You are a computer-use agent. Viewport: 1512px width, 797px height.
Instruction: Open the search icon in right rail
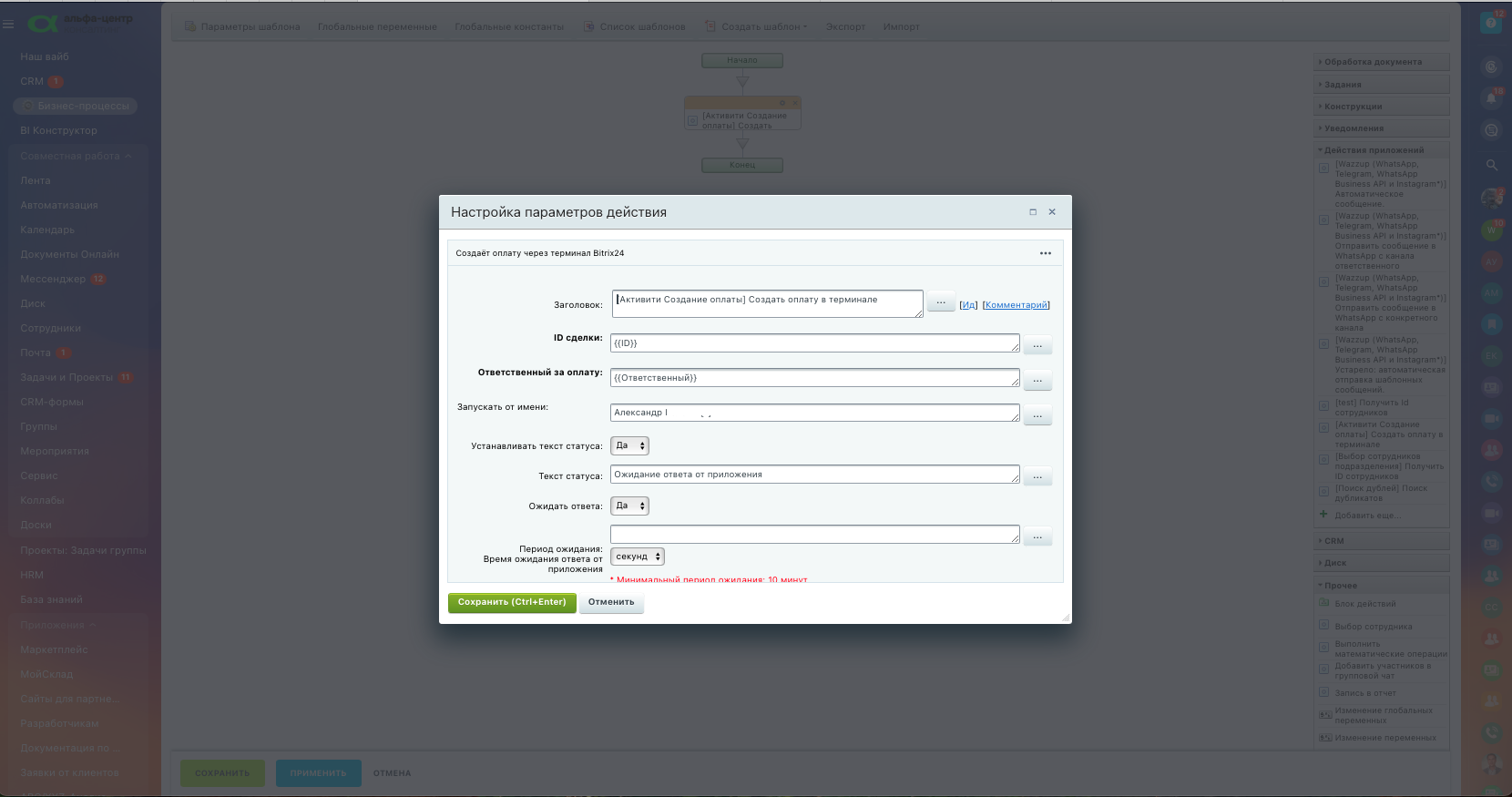pyautogui.click(x=1492, y=165)
